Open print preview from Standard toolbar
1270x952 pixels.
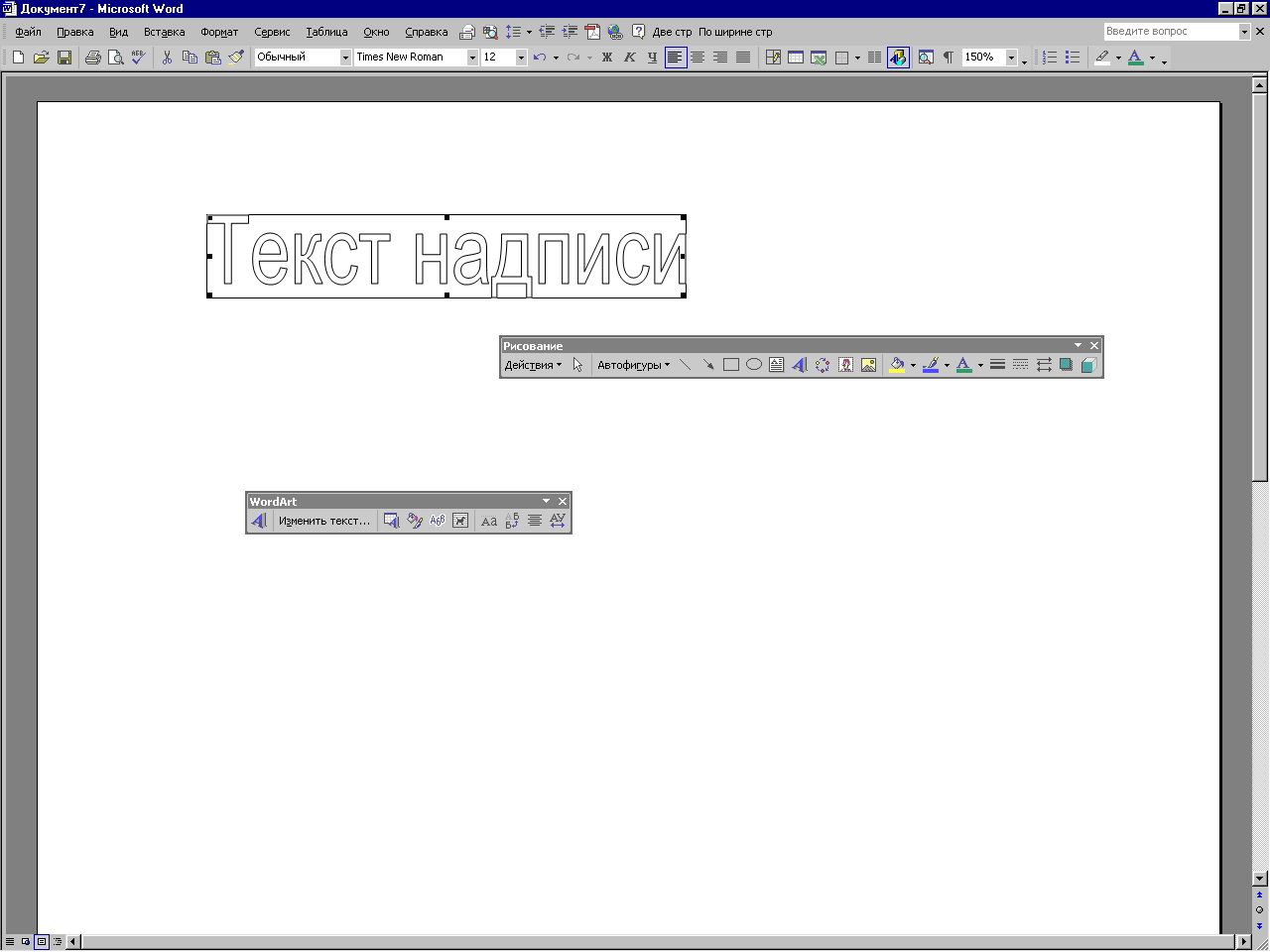(x=116, y=58)
